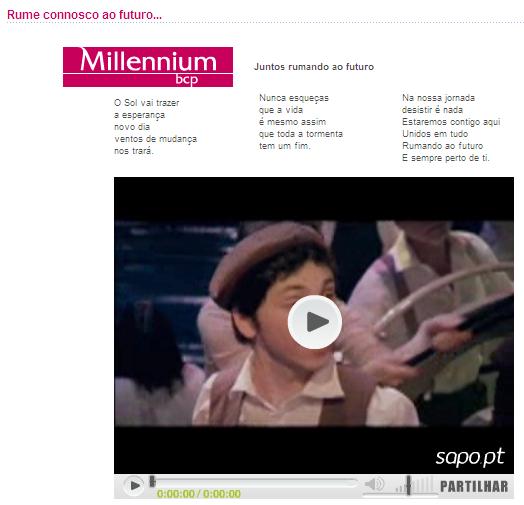The image size is (524, 505).
Task: Click the volume level slider handle
Action: tap(408, 485)
